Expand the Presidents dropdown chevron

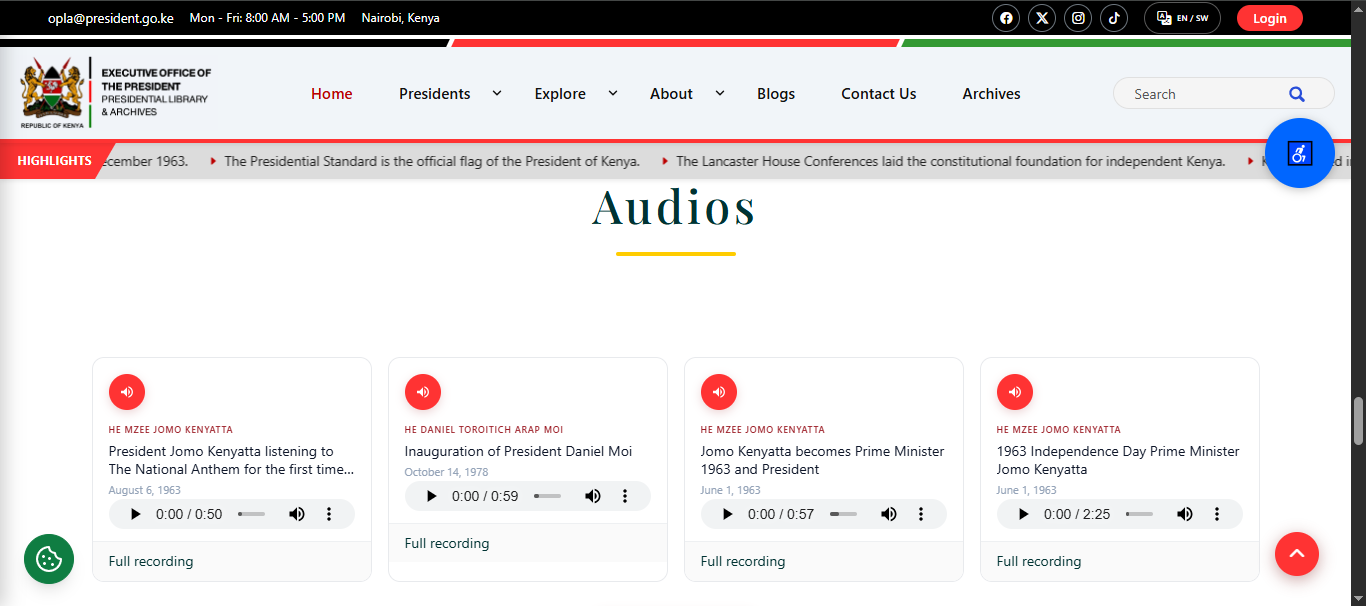pyautogui.click(x=496, y=93)
